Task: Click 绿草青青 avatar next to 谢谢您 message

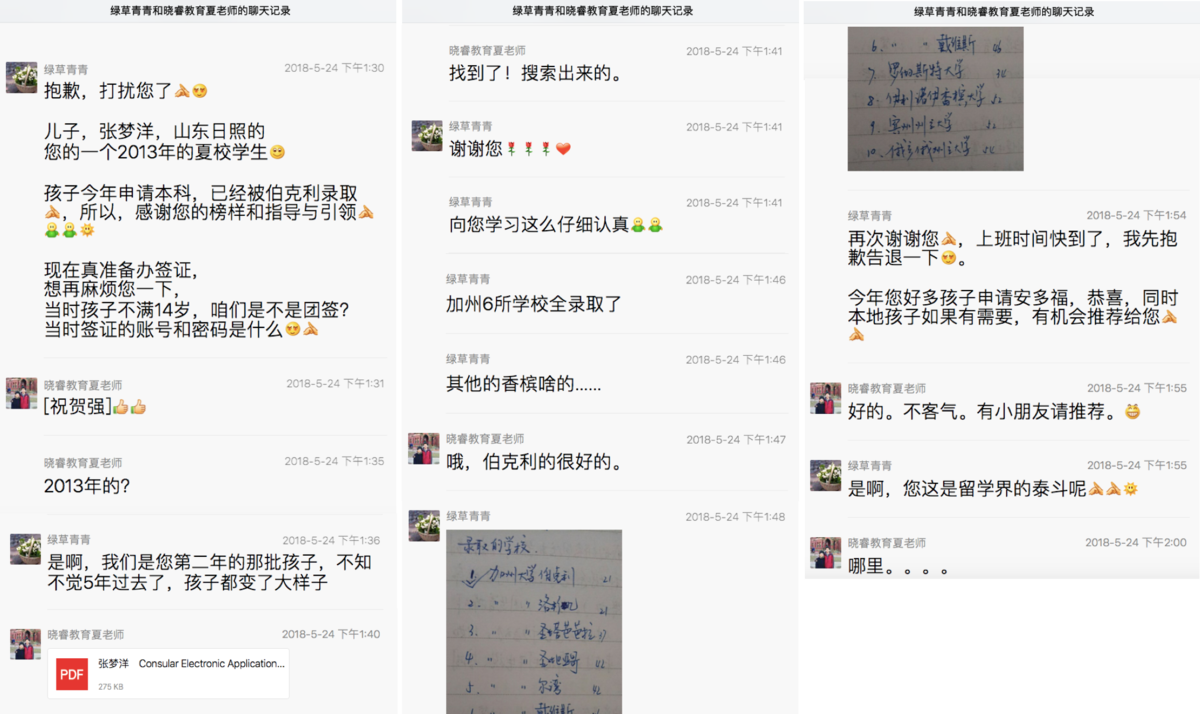Action: coord(427,135)
